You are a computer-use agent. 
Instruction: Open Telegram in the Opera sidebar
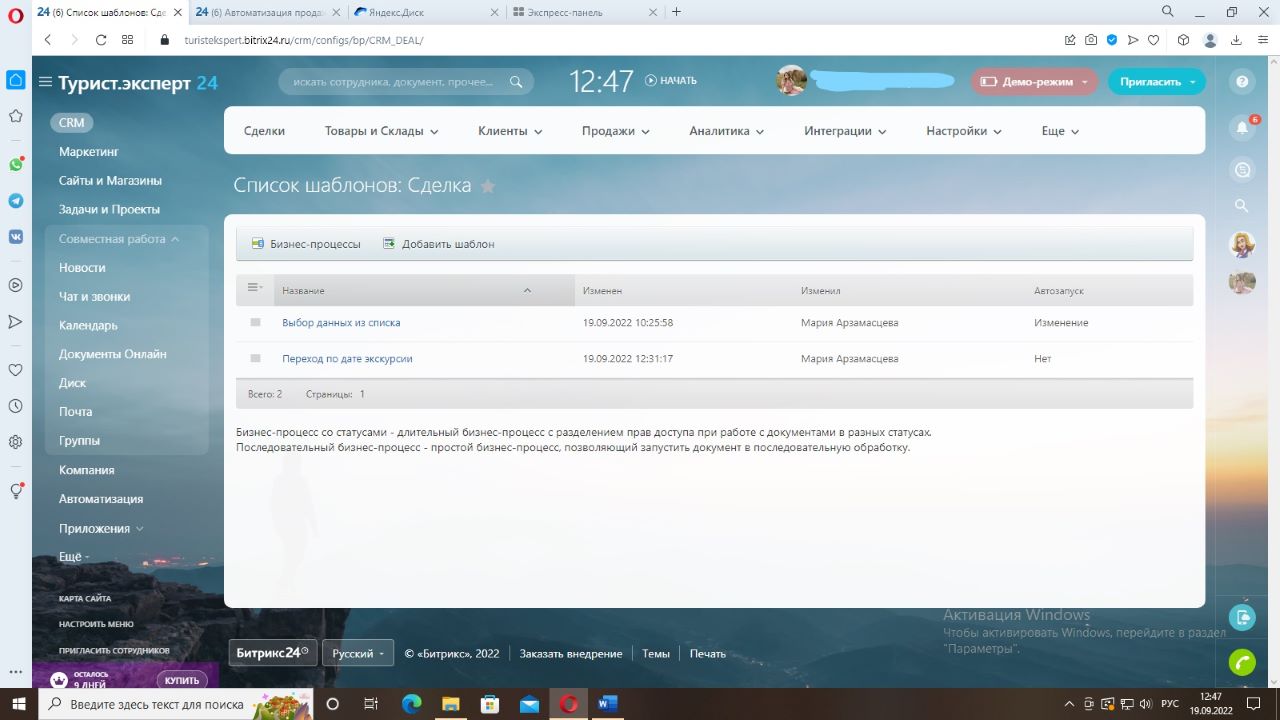click(x=16, y=201)
